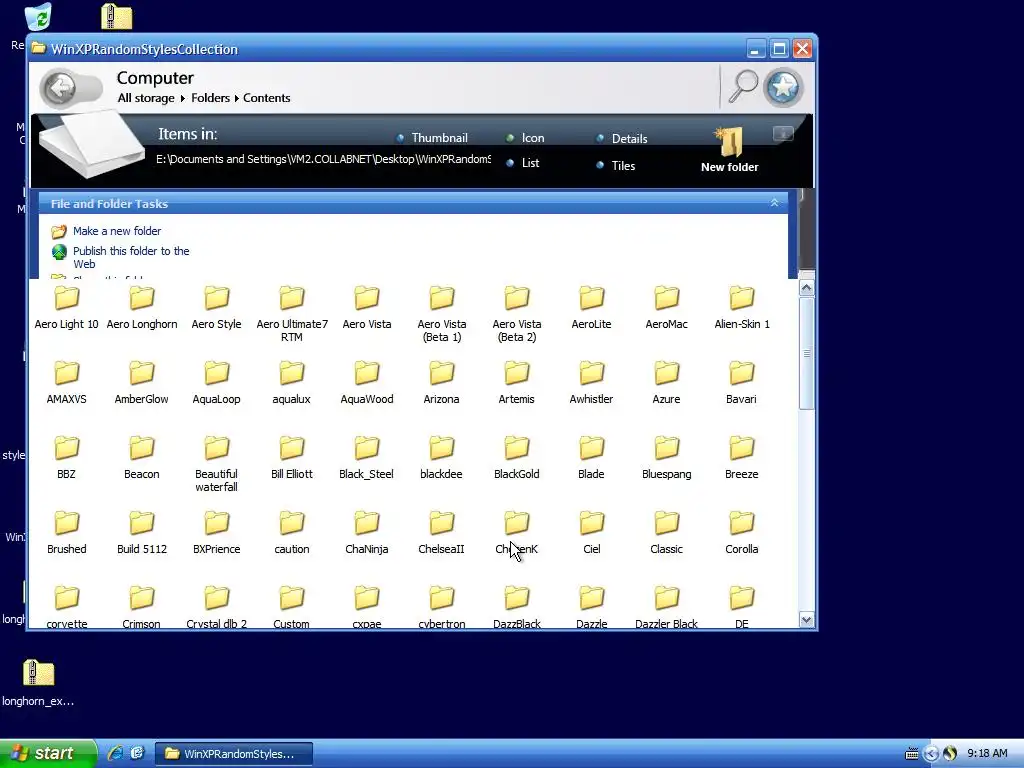Select the ChaNinja folder
Image resolution: width=1024 pixels, height=768 pixels.
[366, 532]
